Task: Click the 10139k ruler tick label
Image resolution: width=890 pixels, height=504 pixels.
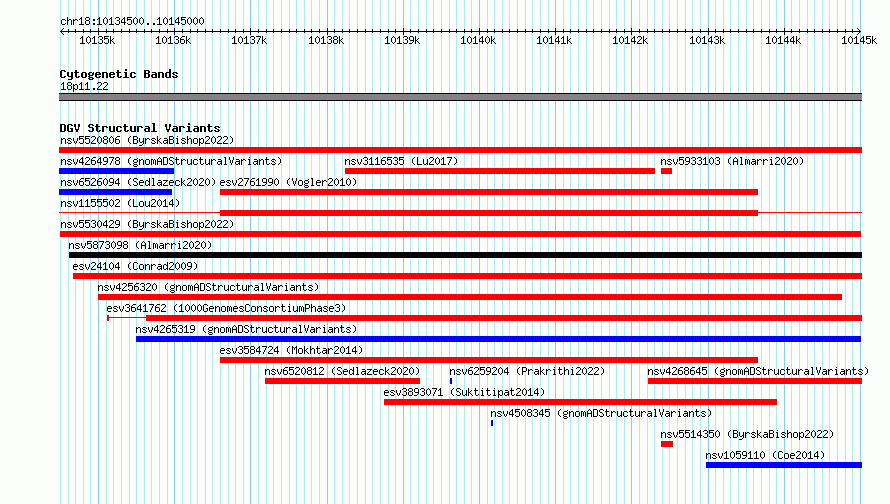Action: [402, 40]
